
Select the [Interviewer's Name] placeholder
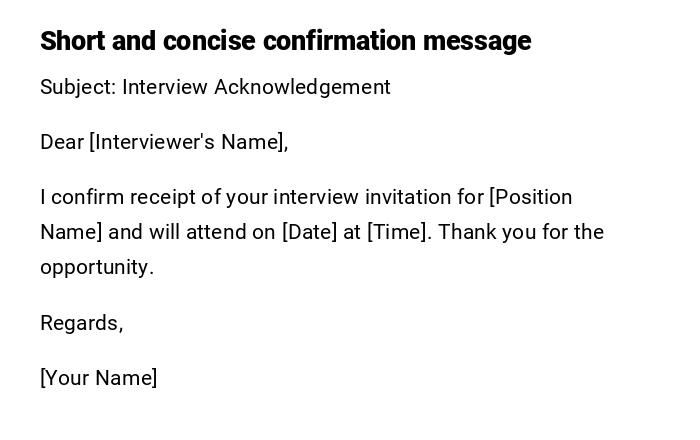click(188, 142)
